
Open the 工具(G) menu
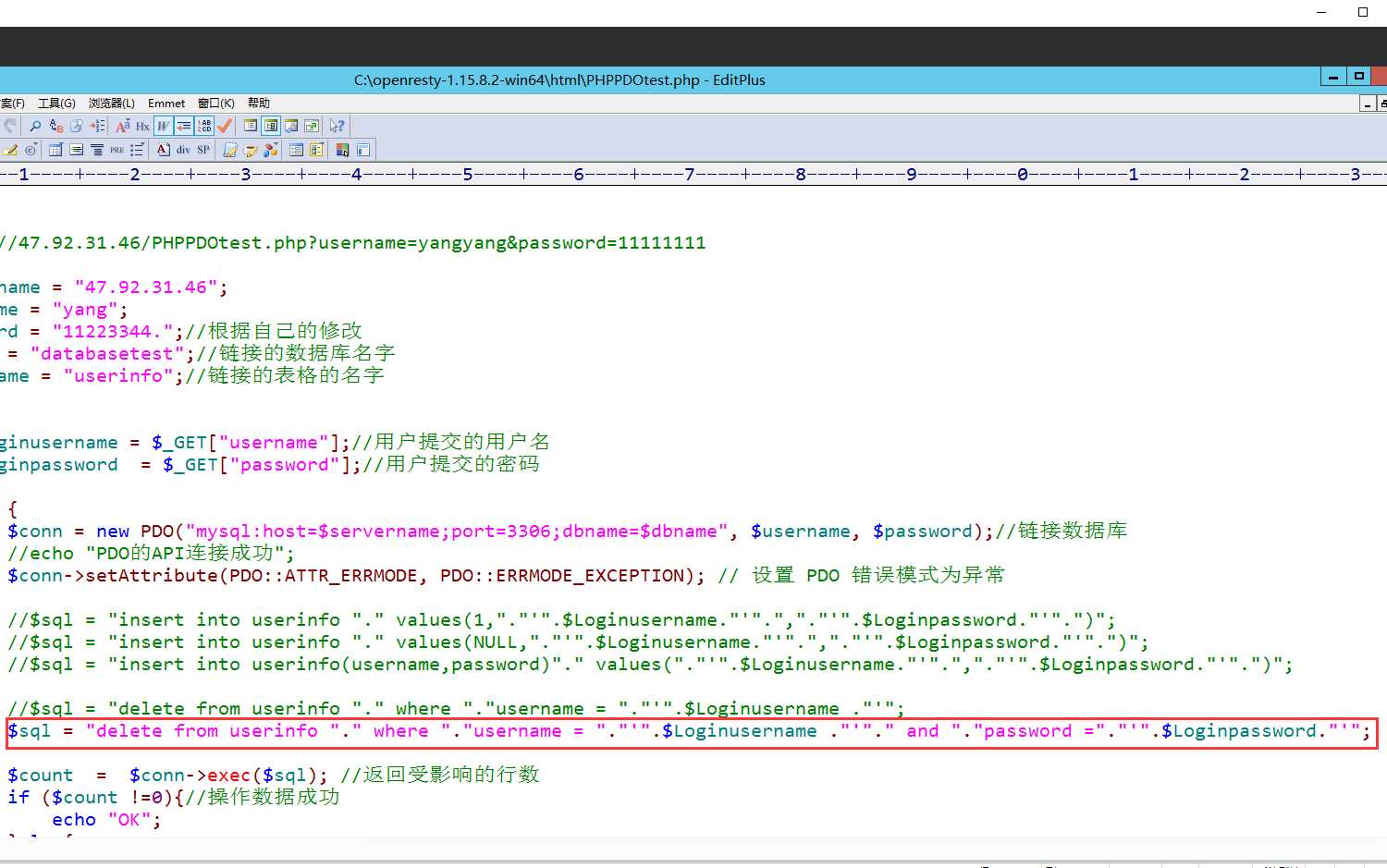pyautogui.click(x=56, y=104)
